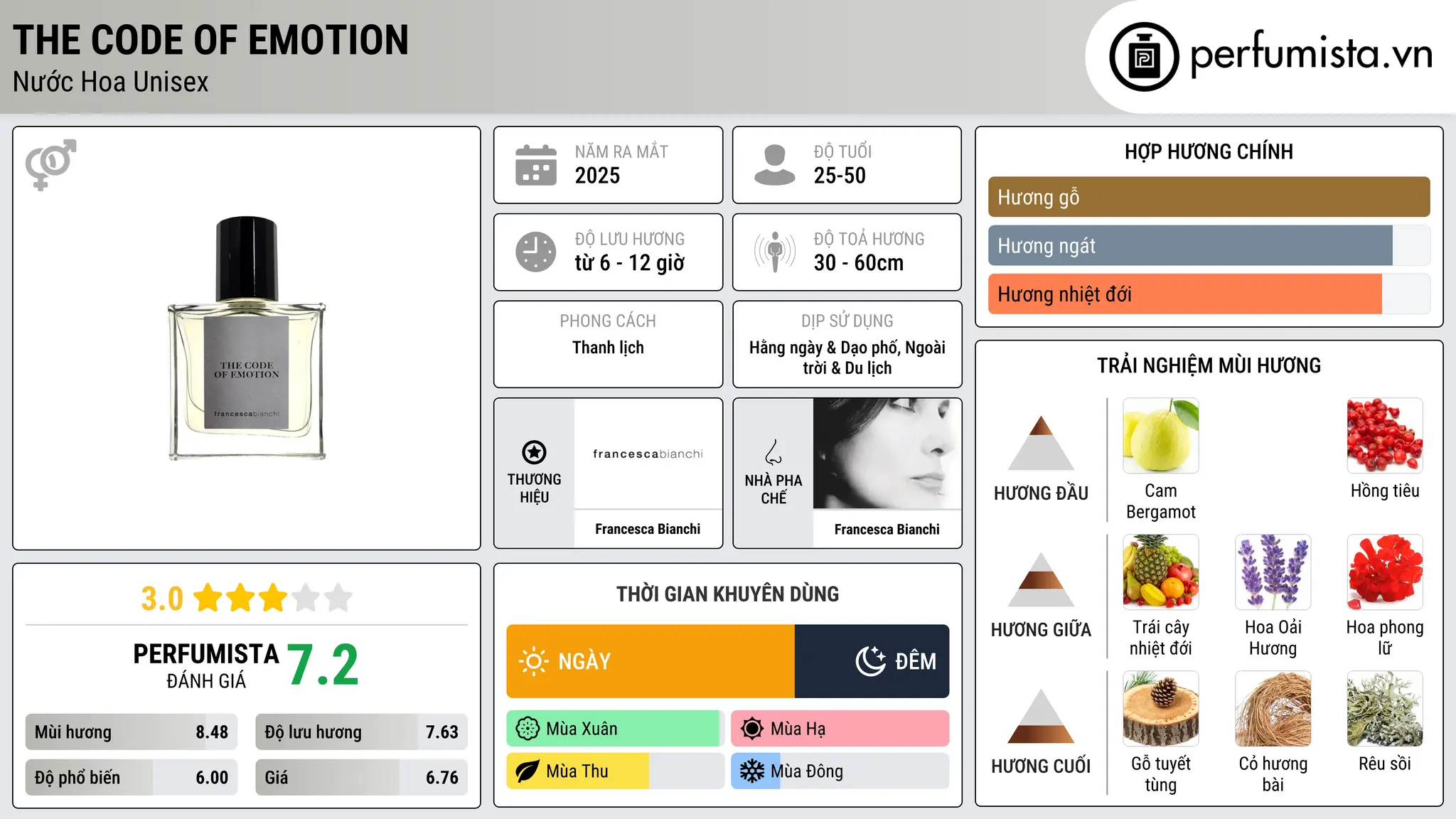Click the Hương ngát accord bar

point(1209,245)
